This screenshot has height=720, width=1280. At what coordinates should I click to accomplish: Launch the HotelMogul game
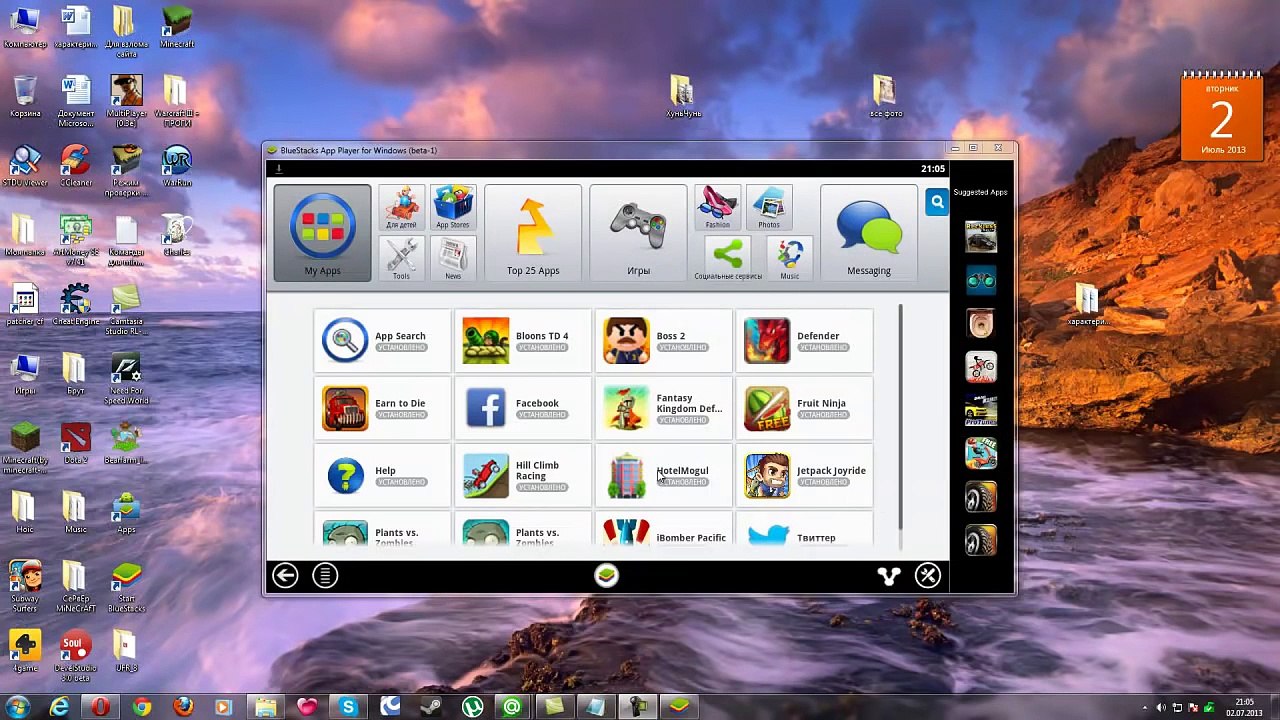tap(664, 475)
